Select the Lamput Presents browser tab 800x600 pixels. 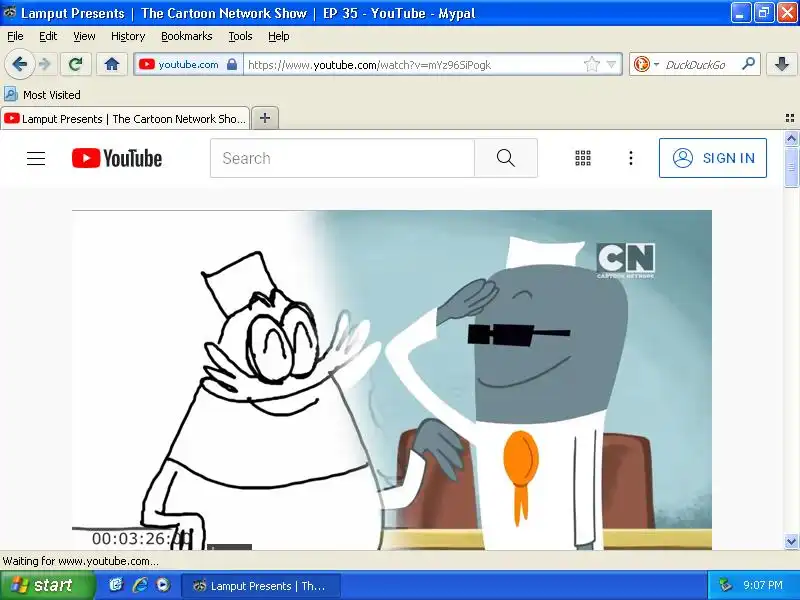125,119
